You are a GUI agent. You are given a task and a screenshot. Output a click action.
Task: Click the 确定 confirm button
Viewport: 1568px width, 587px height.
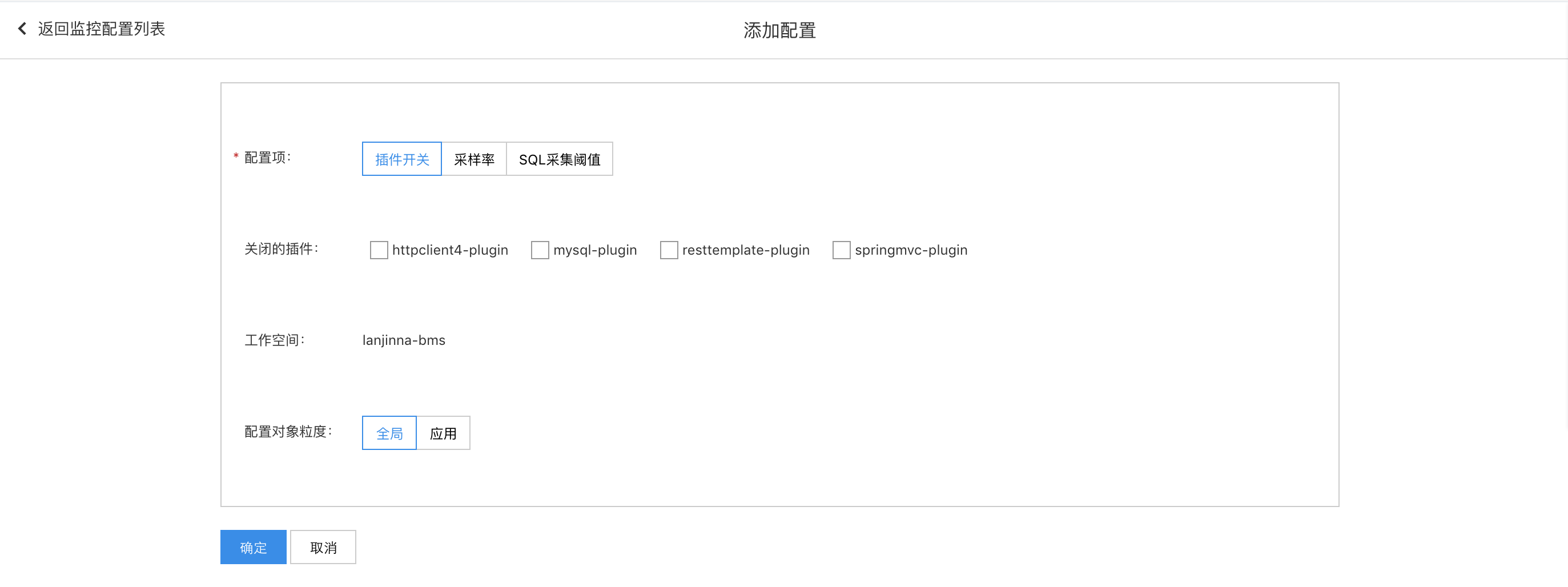[253, 547]
